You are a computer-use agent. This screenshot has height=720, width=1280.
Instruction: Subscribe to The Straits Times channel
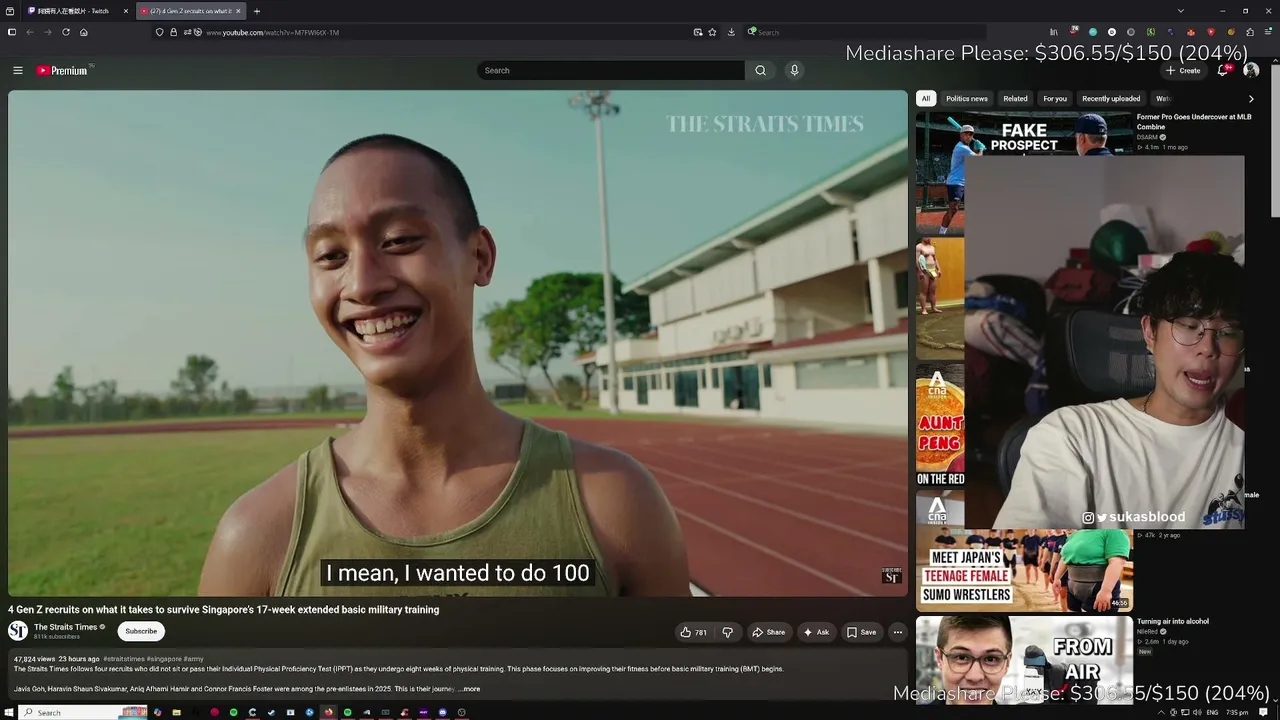(x=141, y=631)
